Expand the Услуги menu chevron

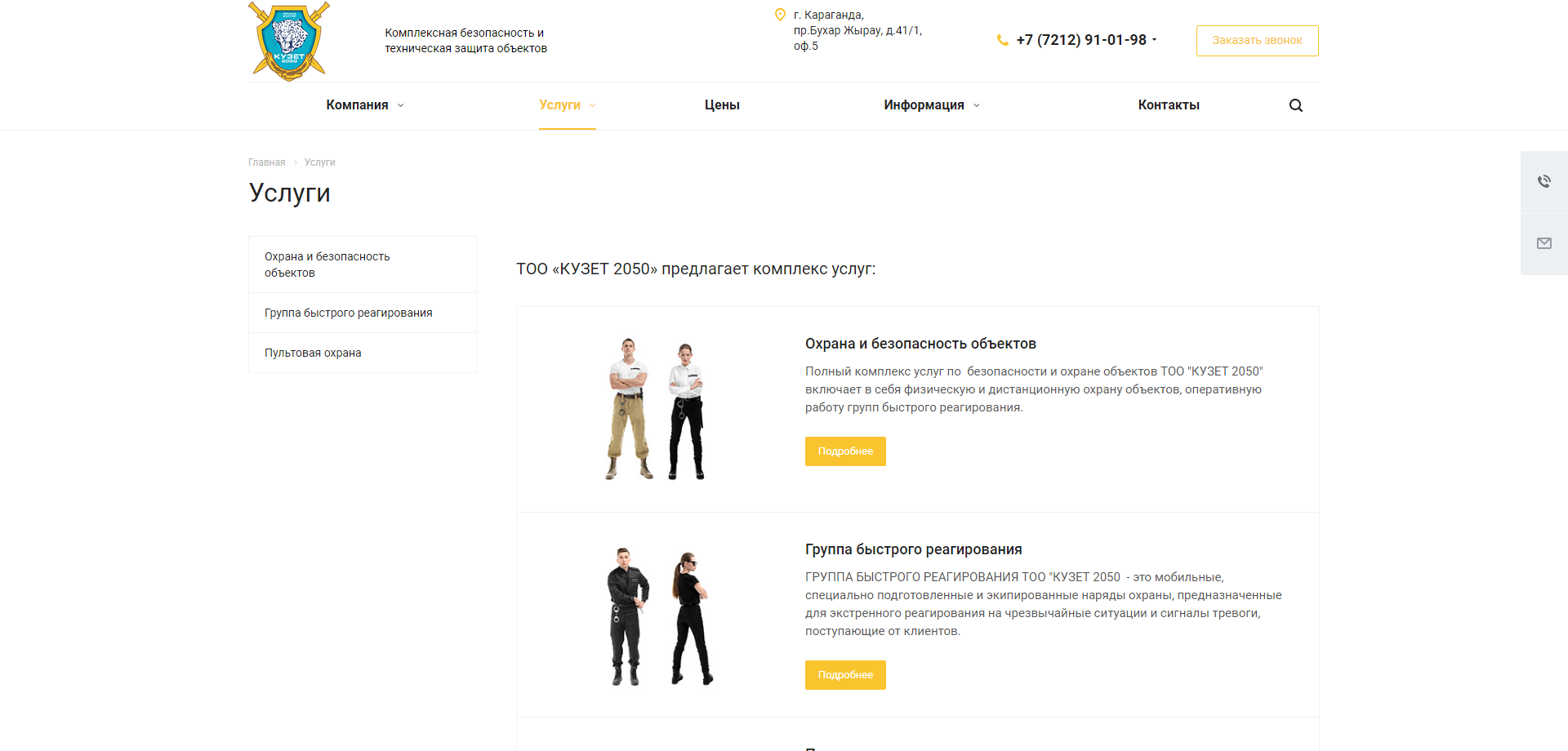(x=592, y=105)
